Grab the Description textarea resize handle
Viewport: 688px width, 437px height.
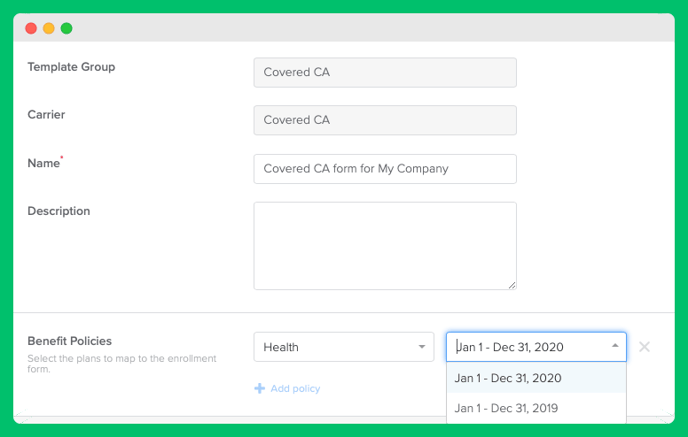(x=512, y=285)
